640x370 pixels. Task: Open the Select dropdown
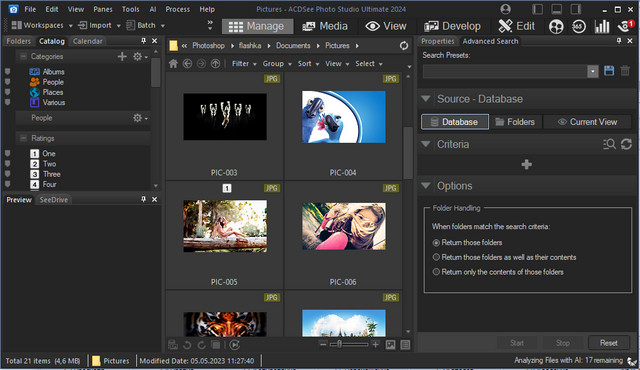[x=369, y=64]
